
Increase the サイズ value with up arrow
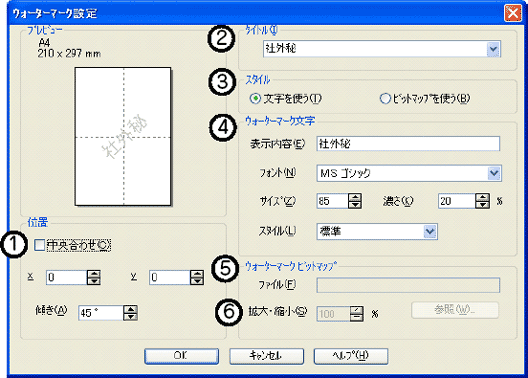pyautogui.click(x=355, y=198)
